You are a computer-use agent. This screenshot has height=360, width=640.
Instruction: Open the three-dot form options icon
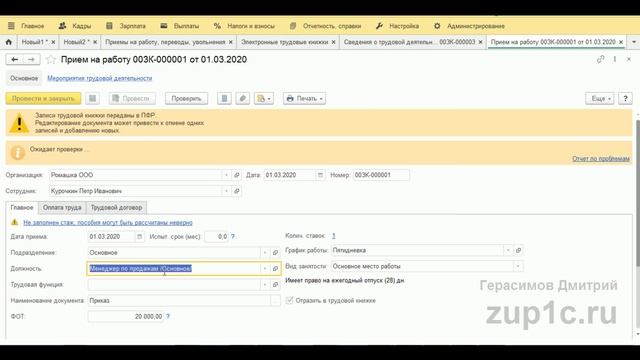tap(615, 60)
